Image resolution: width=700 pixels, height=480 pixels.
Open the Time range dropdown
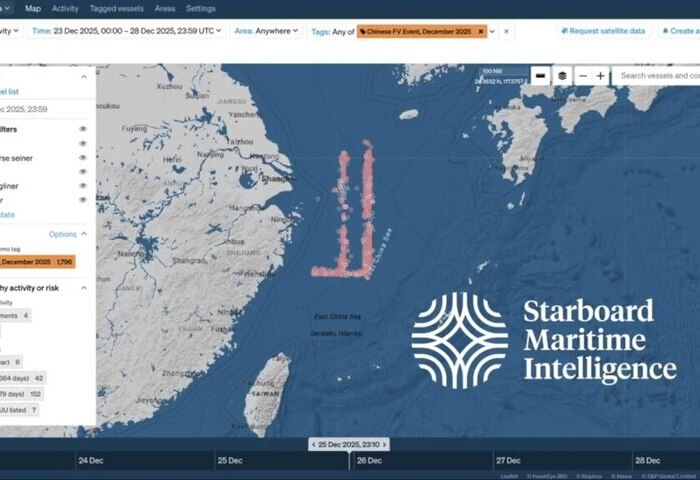coord(125,31)
